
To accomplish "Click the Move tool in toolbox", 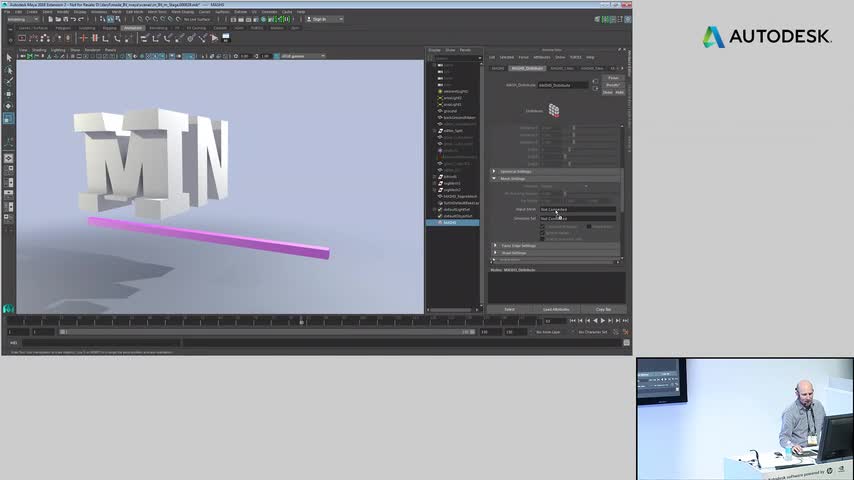I will click(x=9, y=94).
